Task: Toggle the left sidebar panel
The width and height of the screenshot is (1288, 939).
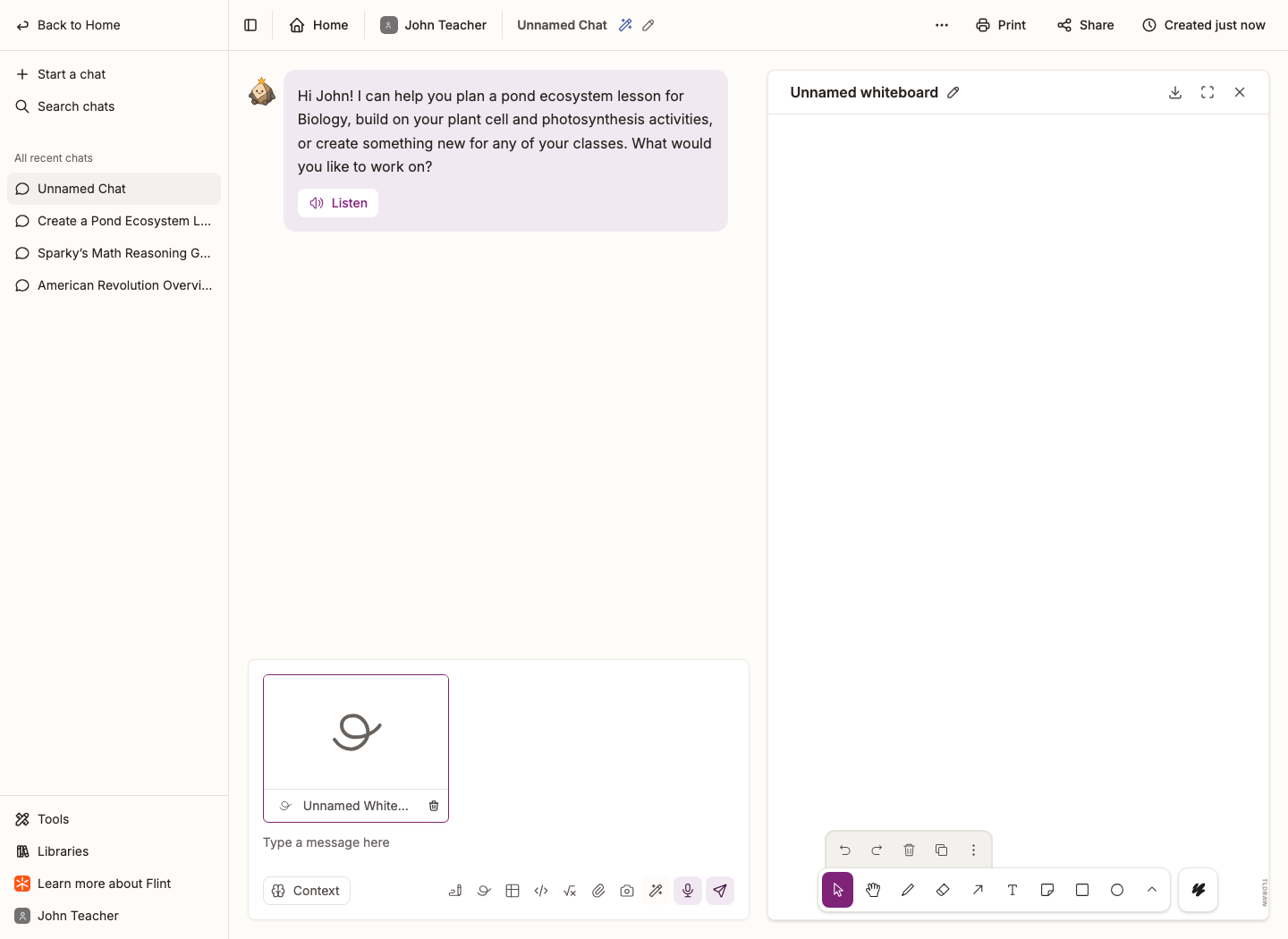Action: [x=250, y=25]
